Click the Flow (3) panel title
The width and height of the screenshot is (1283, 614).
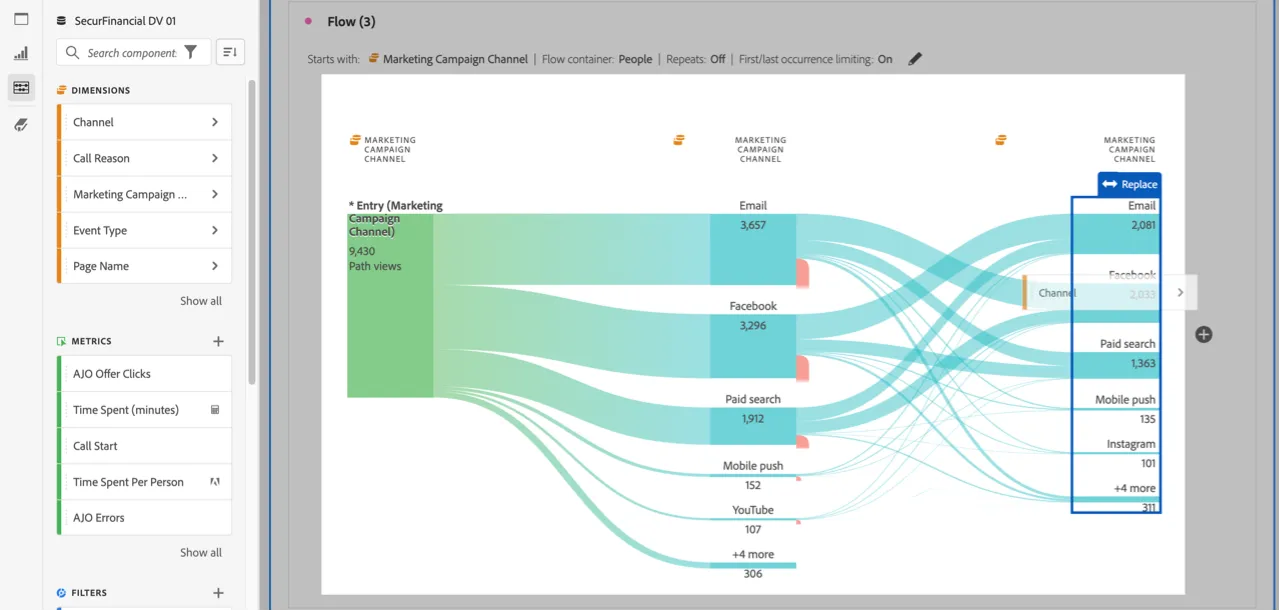point(351,22)
